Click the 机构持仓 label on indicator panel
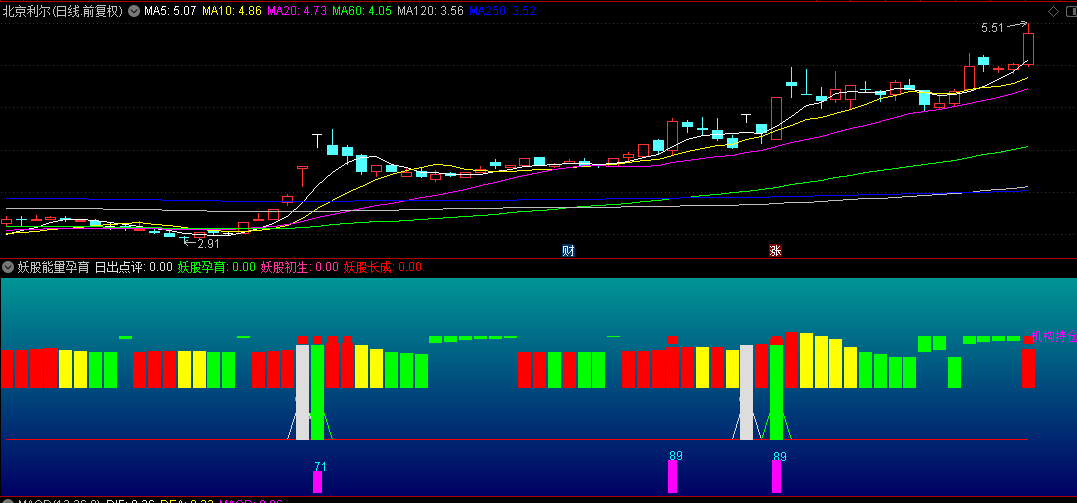This screenshot has height=503, width=1077. pos(1054,336)
